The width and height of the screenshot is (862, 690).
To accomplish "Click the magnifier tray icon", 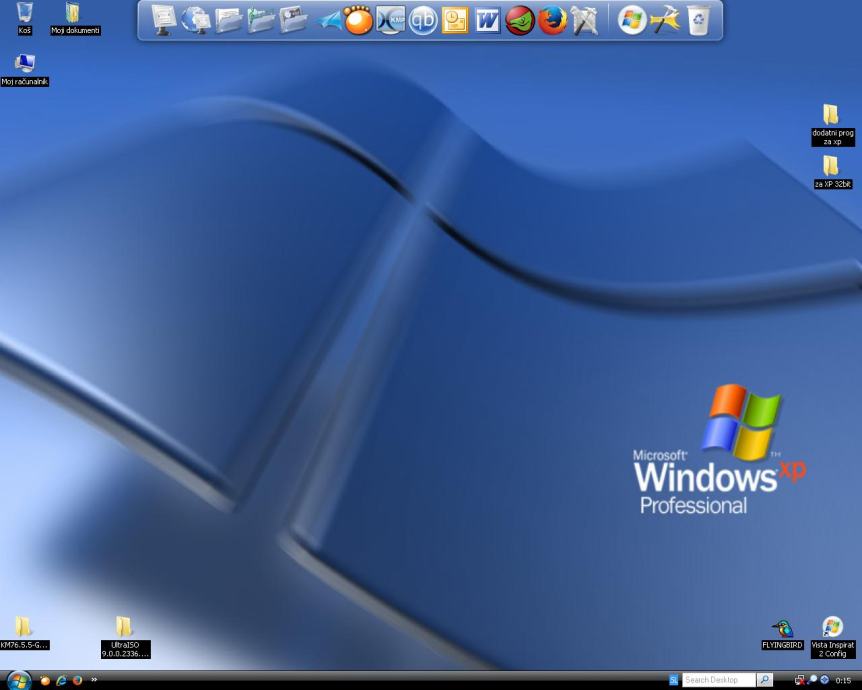I will [x=813, y=680].
